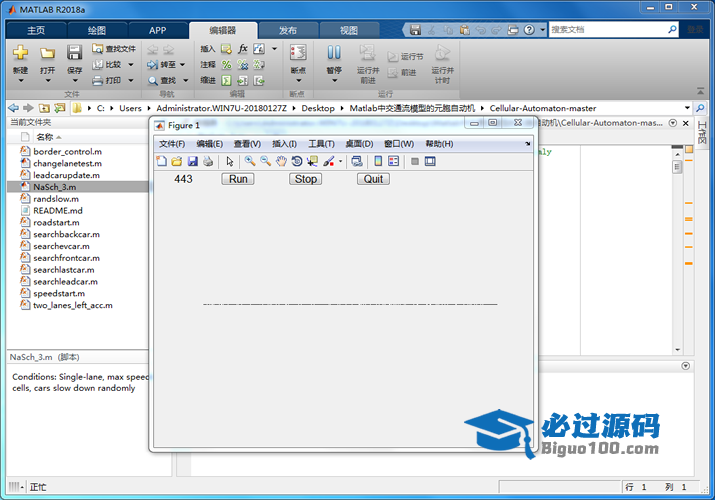This screenshot has width=715, height=500.
Task: Click the New file icon in ribbon
Action: pyautogui.click(x=20, y=52)
